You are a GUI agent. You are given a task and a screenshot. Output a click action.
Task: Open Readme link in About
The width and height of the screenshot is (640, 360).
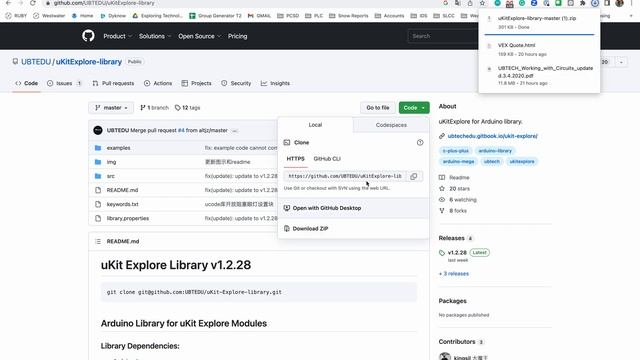[x=454, y=178]
